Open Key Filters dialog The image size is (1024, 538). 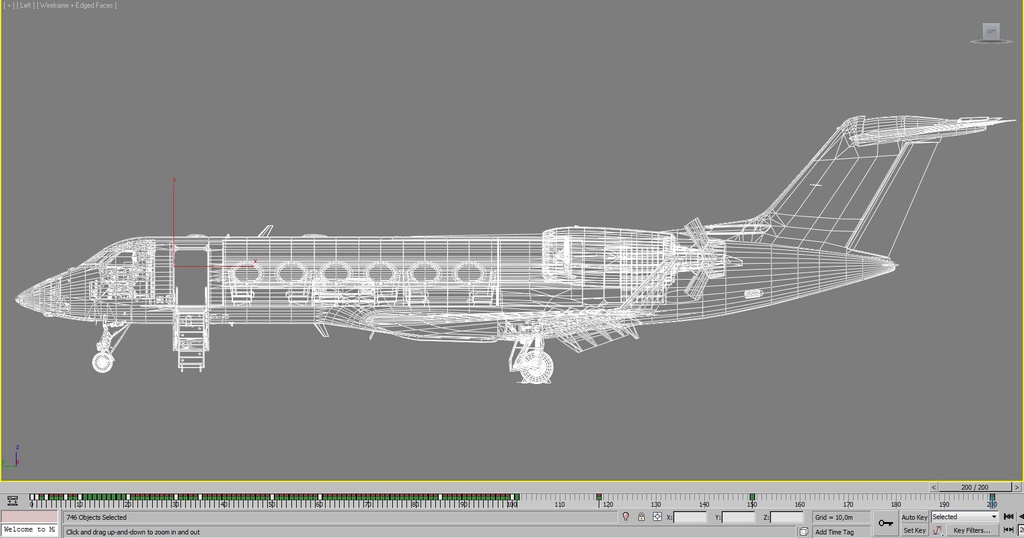point(970,531)
